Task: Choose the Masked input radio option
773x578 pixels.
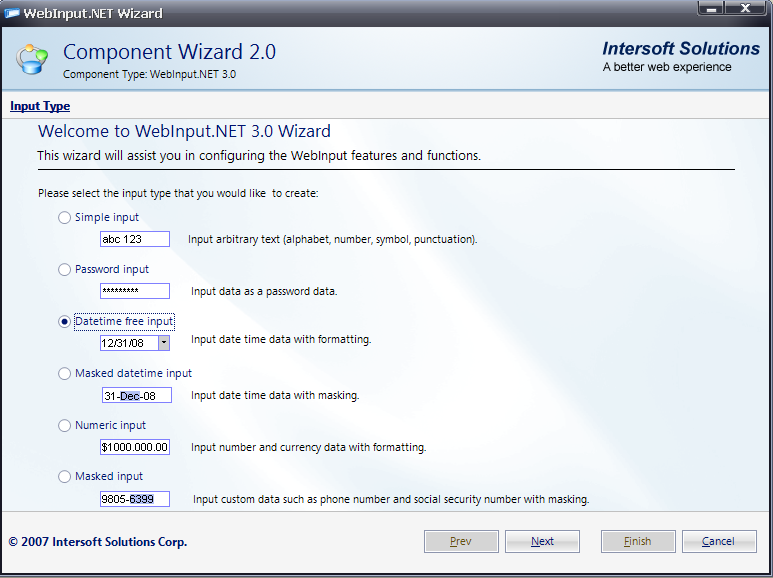Action: pyautogui.click(x=65, y=477)
